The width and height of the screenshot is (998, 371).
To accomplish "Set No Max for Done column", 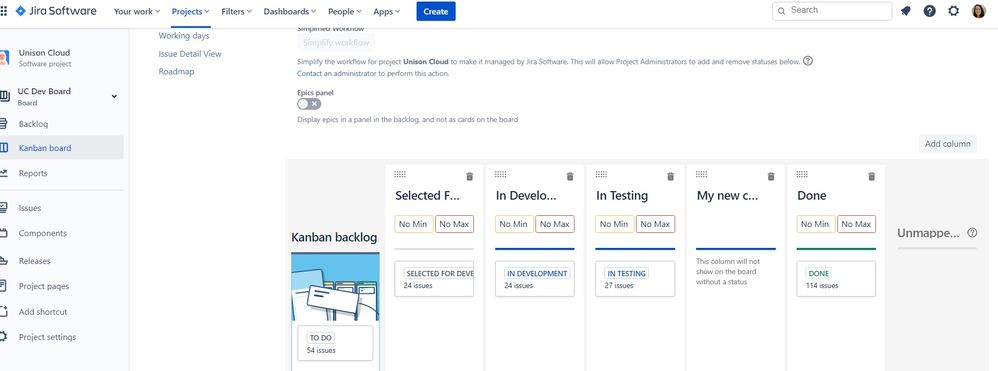I will (x=857, y=224).
